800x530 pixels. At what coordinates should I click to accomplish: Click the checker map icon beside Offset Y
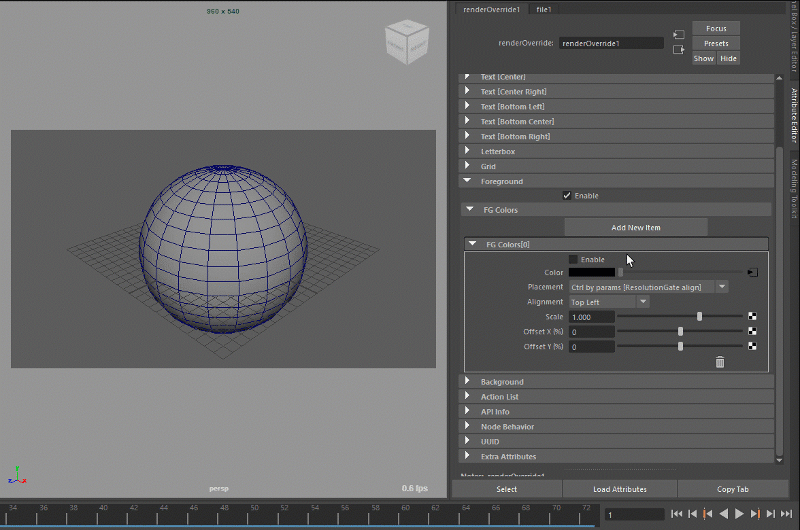(752, 347)
